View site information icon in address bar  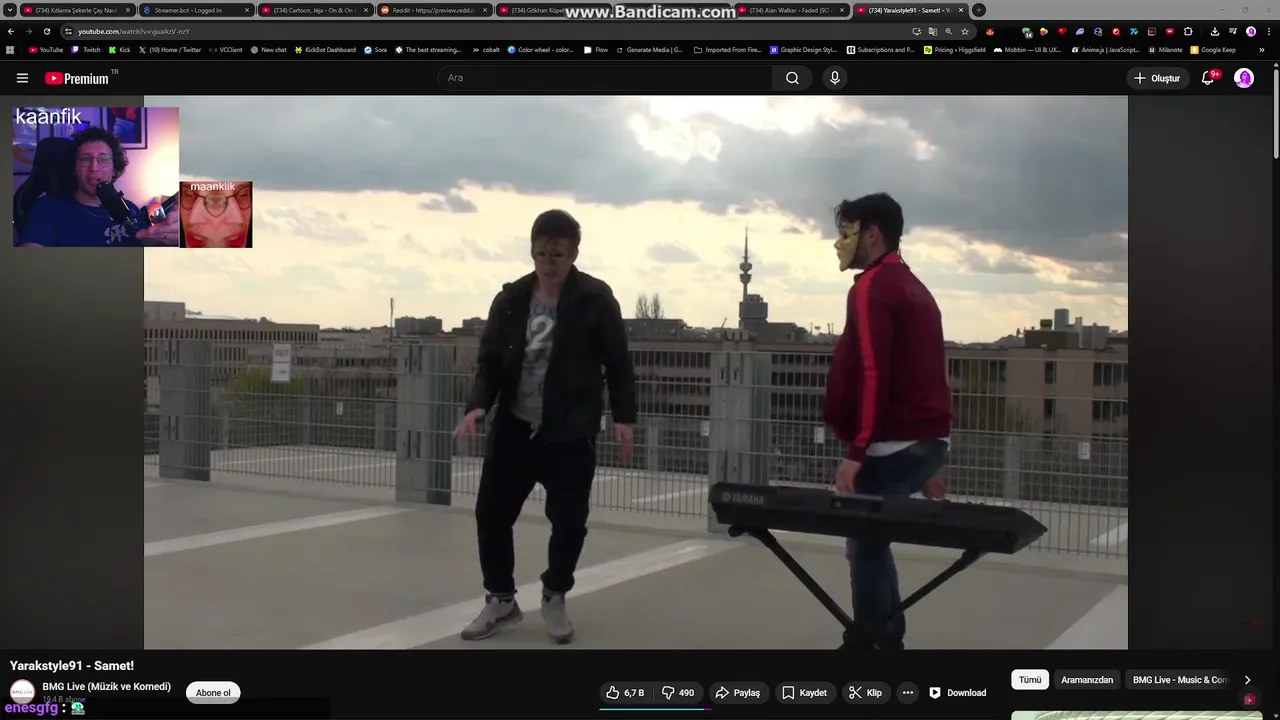pyautogui.click(x=69, y=31)
